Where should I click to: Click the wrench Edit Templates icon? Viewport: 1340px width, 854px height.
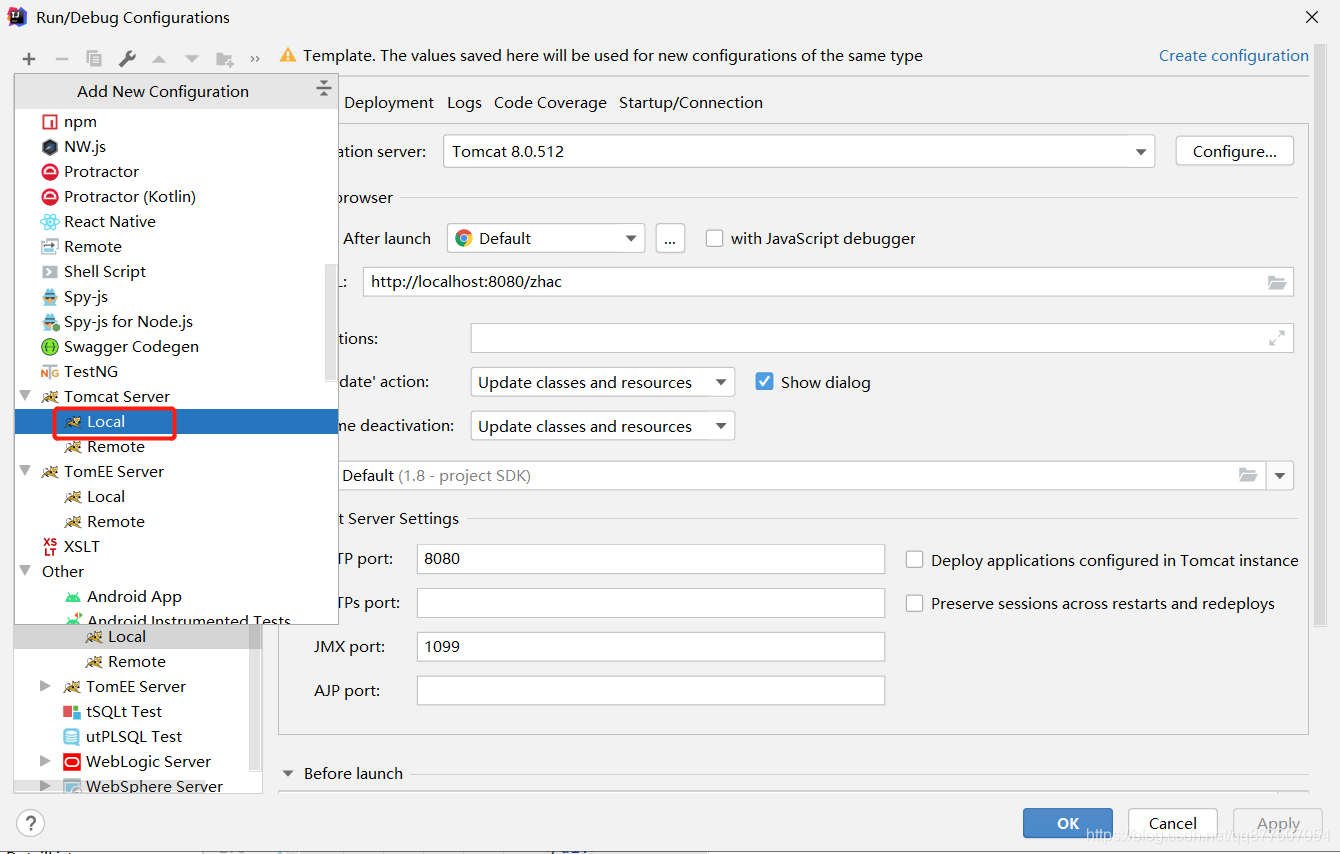click(127, 59)
